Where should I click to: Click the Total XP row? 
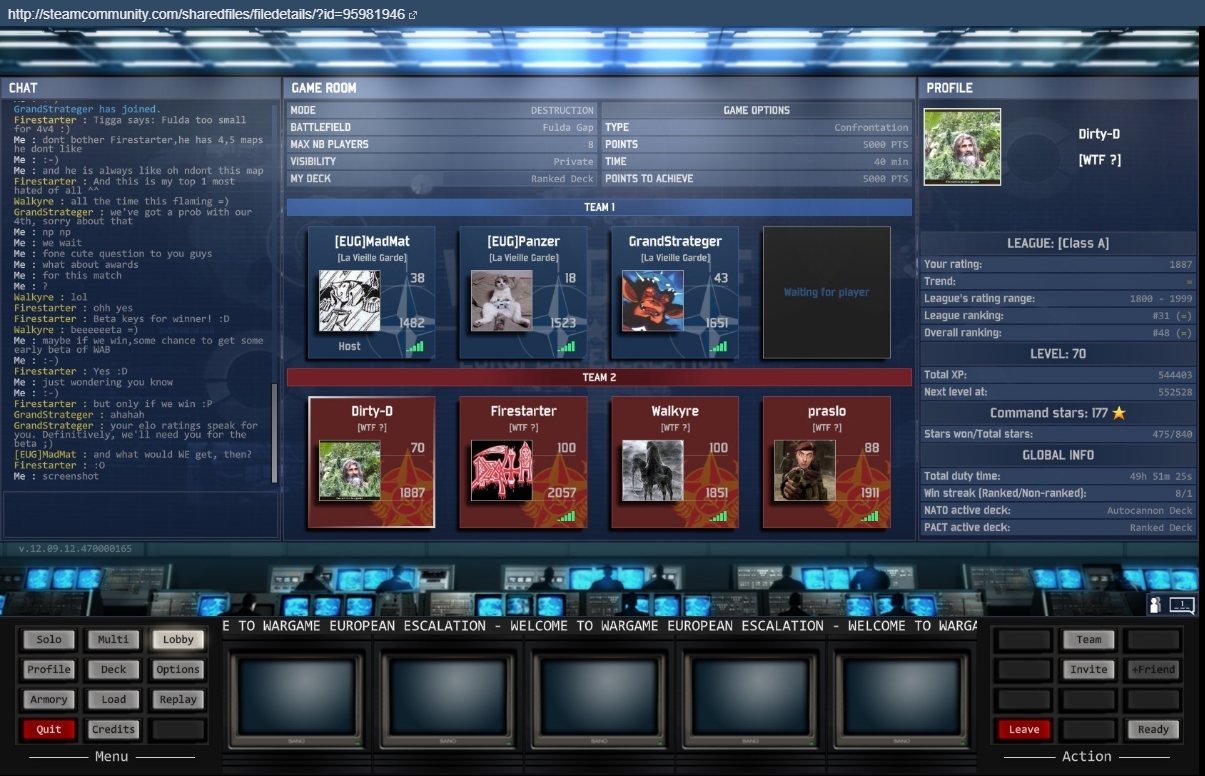(x=1058, y=375)
